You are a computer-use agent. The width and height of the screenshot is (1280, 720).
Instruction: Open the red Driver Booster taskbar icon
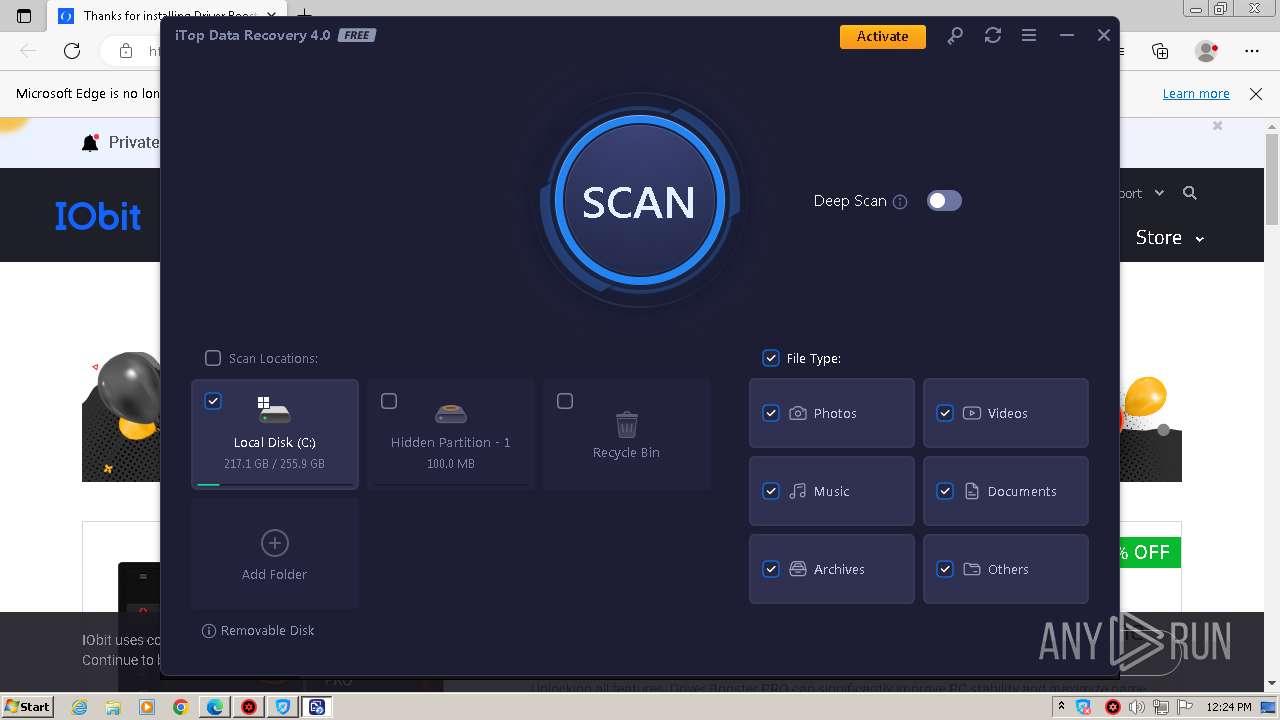[x=249, y=707]
